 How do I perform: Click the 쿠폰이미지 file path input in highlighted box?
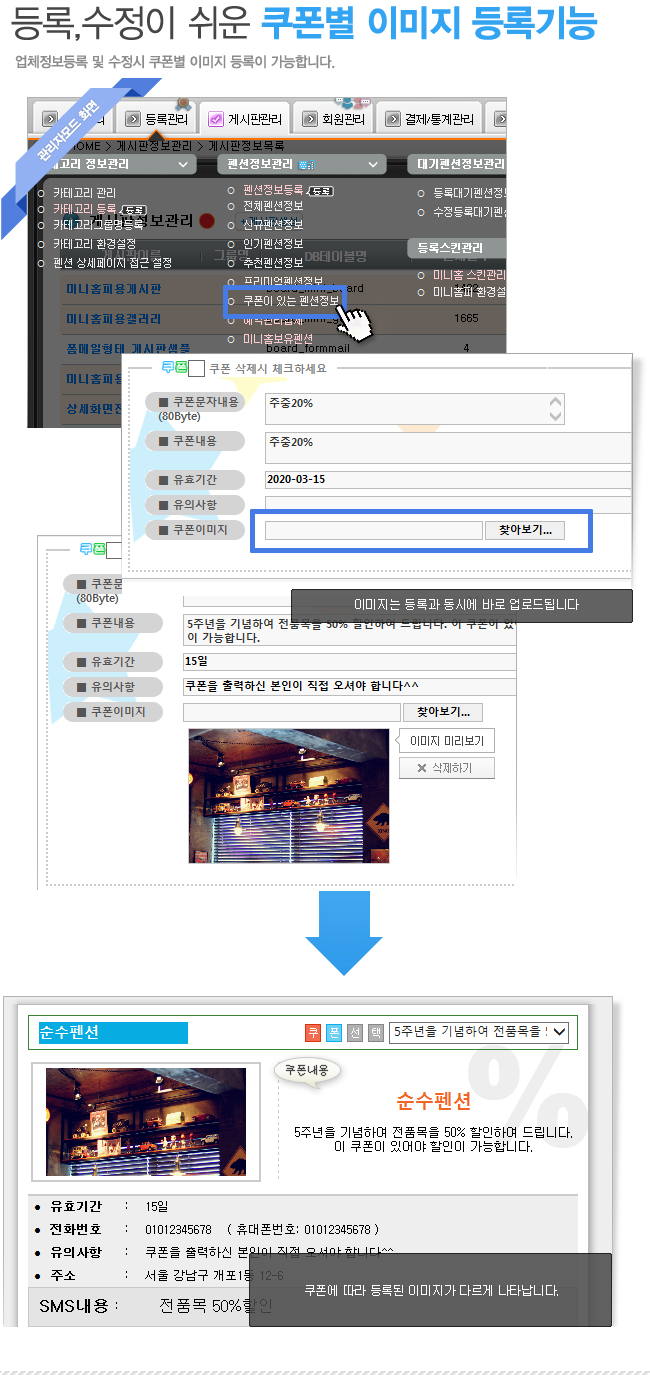pyautogui.click(x=373, y=530)
